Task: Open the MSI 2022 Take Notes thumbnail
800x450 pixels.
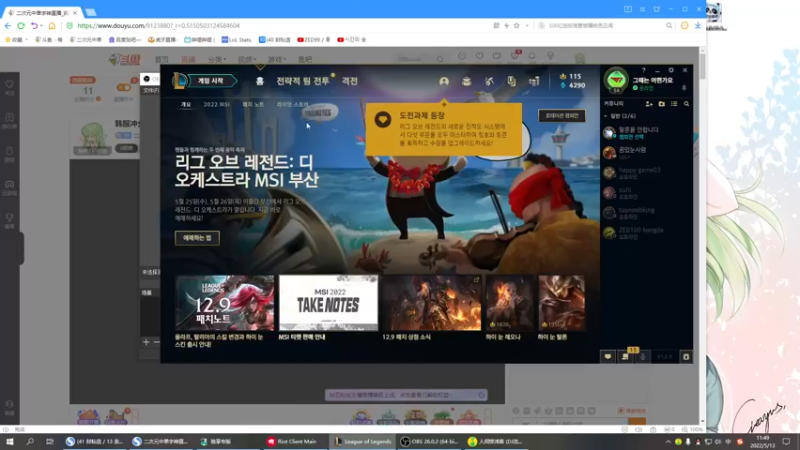Action: click(329, 303)
